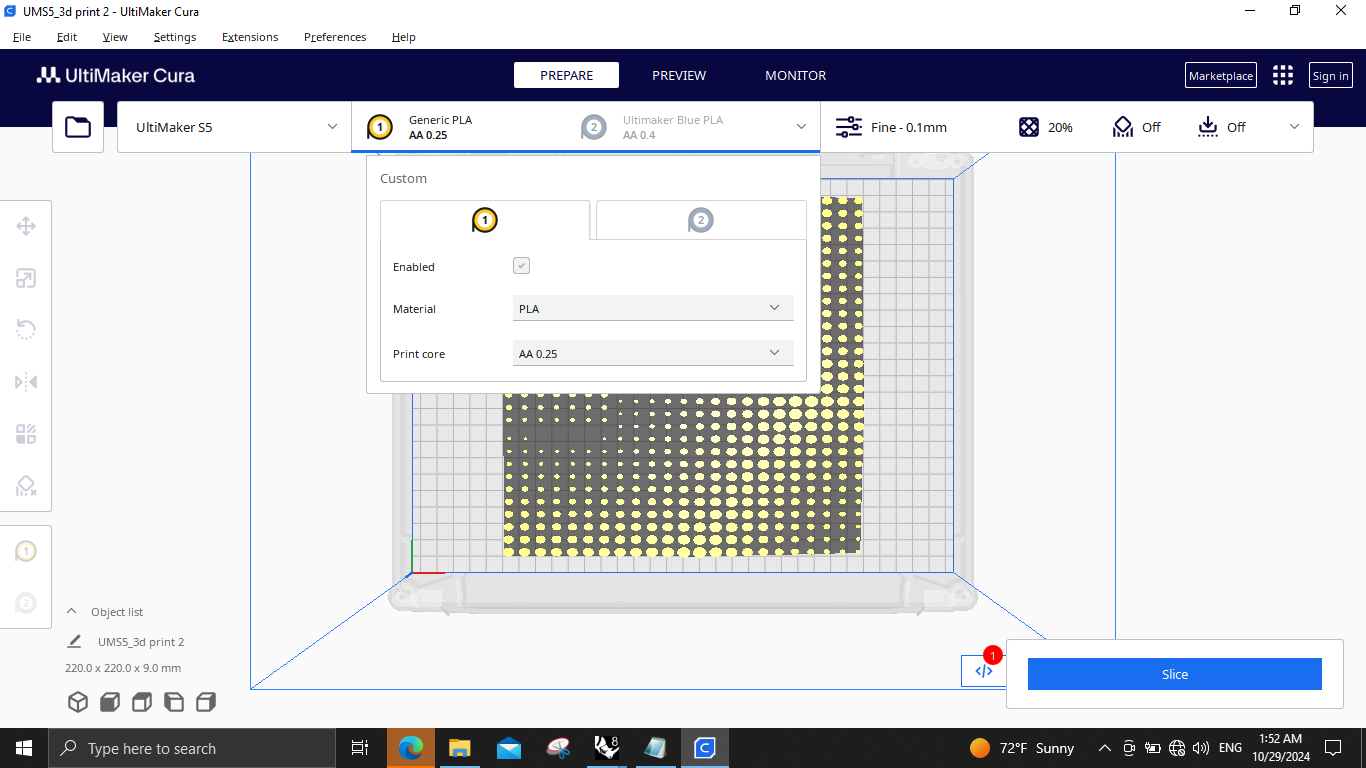Image resolution: width=1366 pixels, height=768 pixels.
Task: Open the View menu
Action: point(115,37)
